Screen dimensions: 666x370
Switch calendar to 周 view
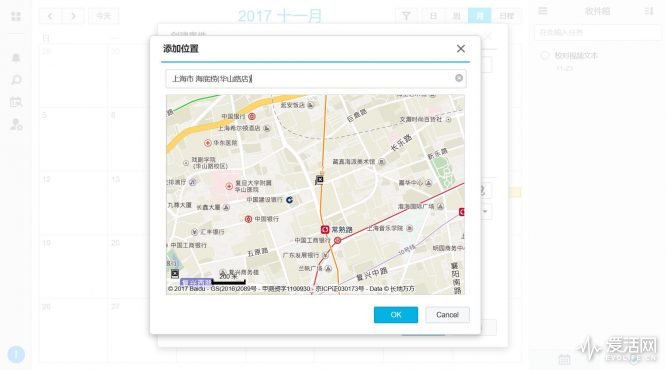pos(457,16)
